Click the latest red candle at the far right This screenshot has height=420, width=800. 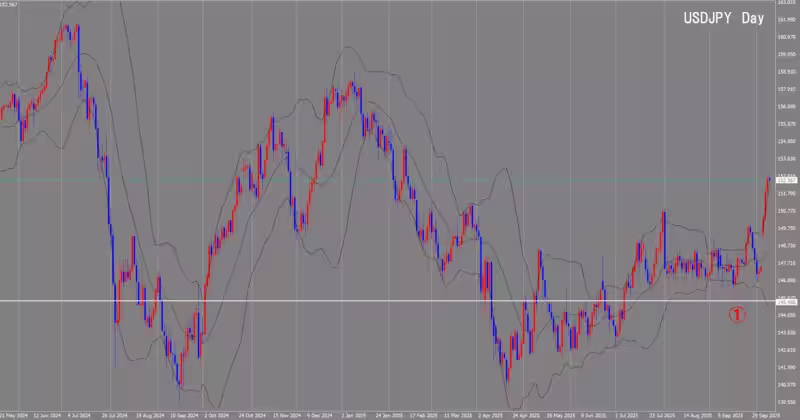(x=768, y=190)
